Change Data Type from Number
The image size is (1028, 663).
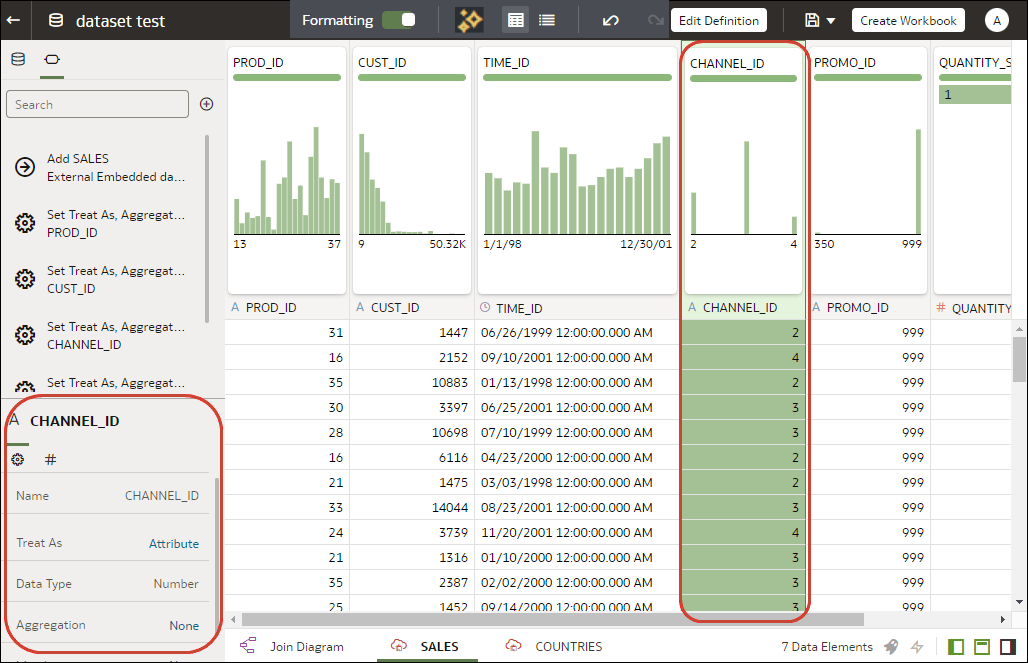[x=176, y=583]
